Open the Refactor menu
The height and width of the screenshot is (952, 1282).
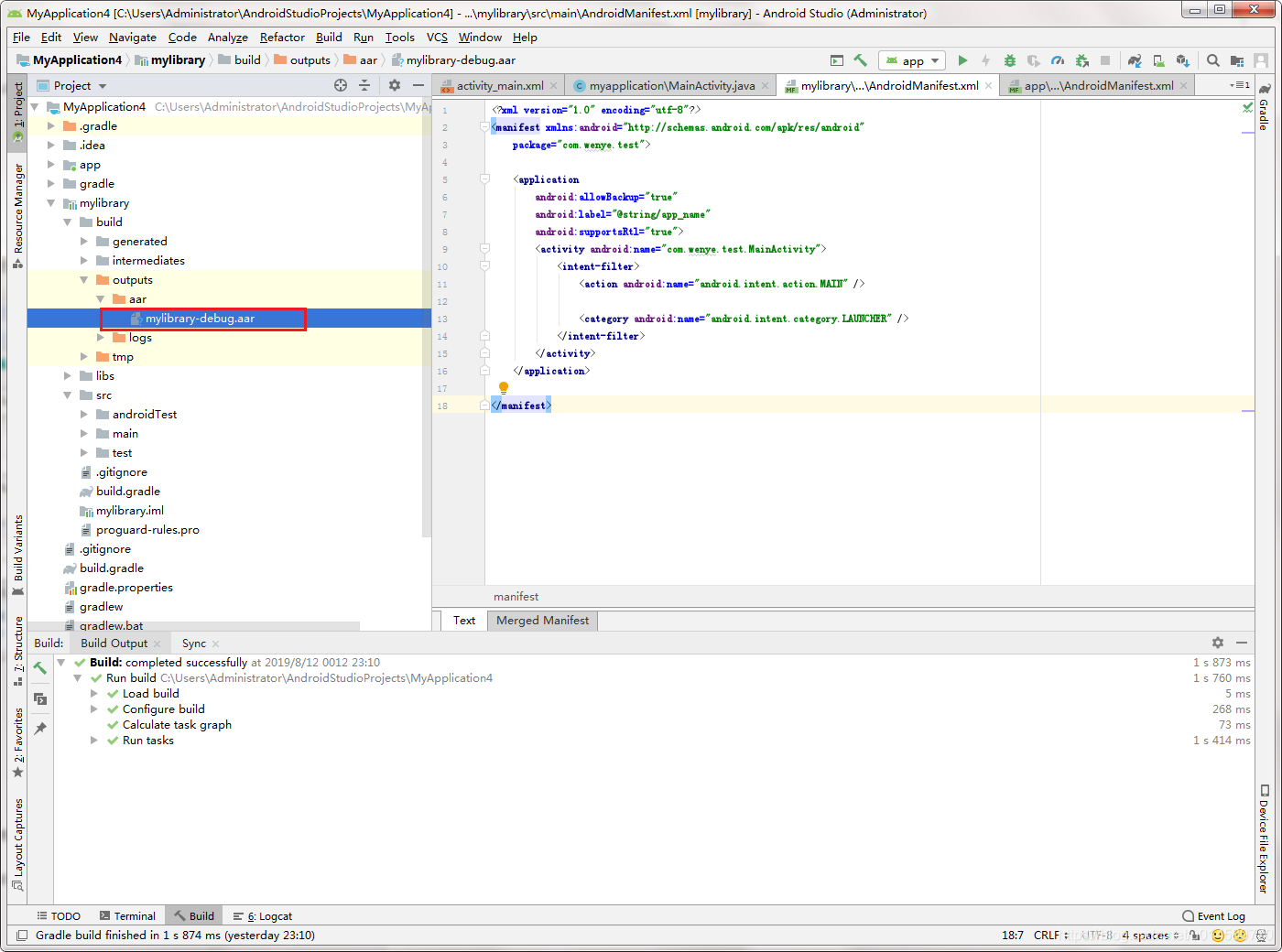coord(282,38)
